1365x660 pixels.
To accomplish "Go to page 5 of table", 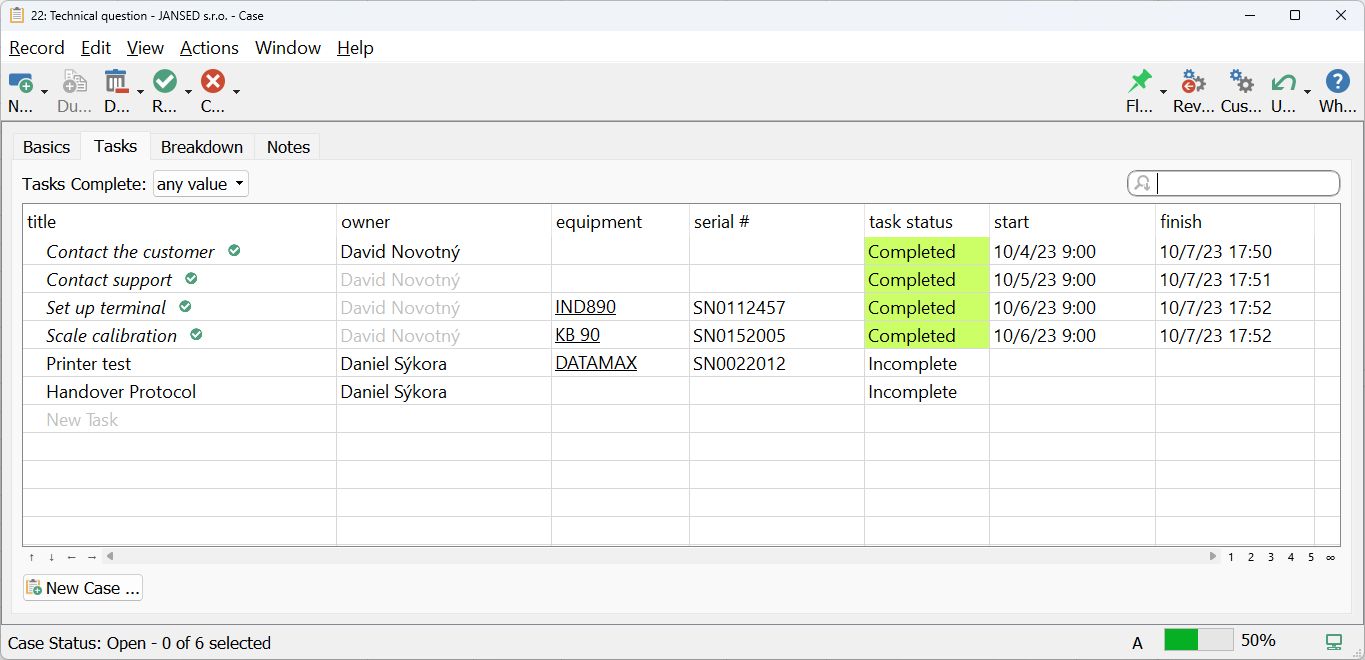I will pyautogui.click(x=1311, y=557).
